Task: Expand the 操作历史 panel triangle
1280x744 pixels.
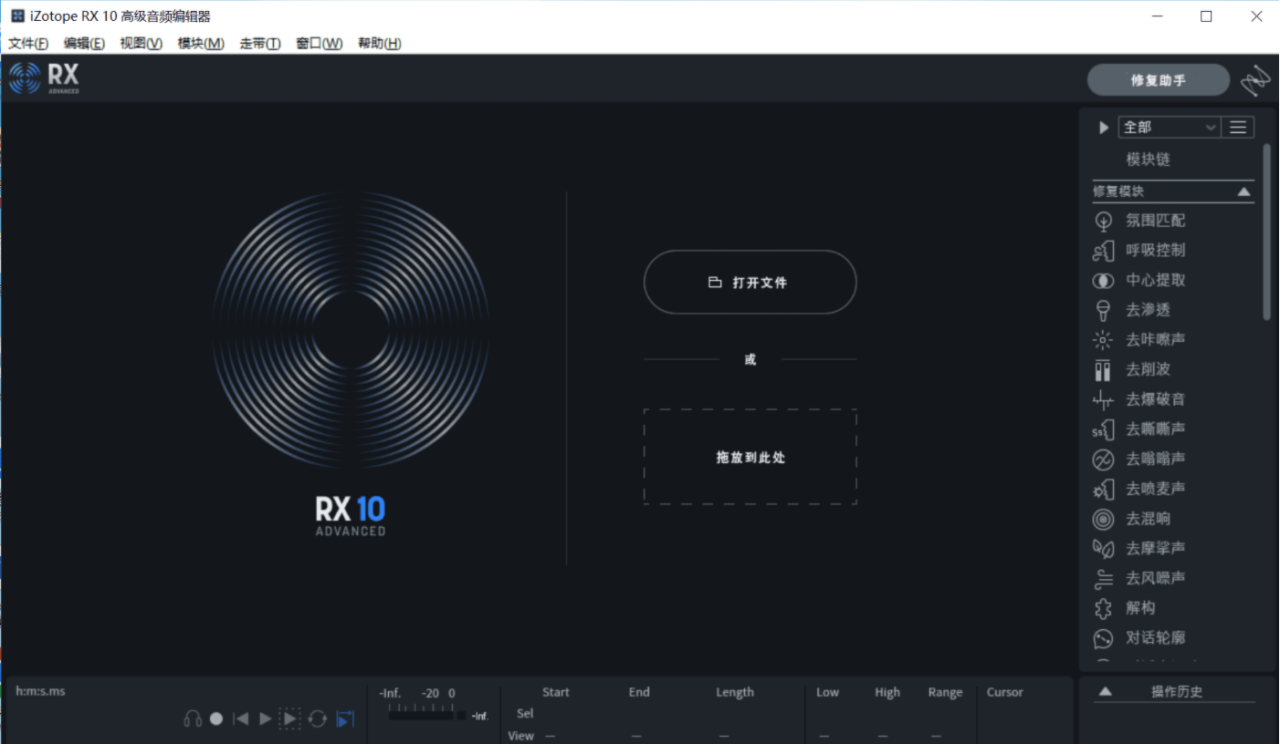Action: pos(1105,691)
